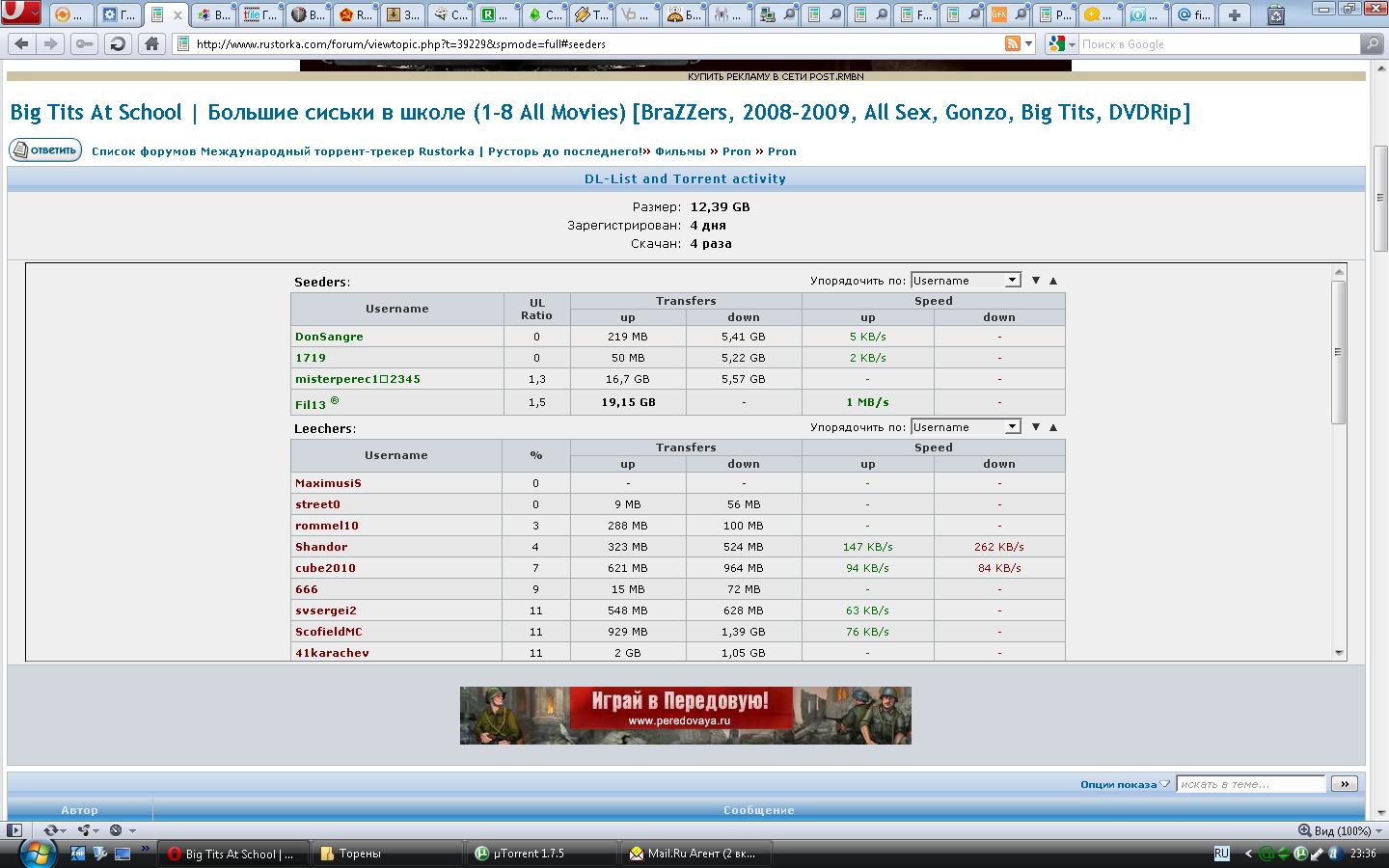Go back to the previous page
1389x868 pixels.
pos(22,43)
